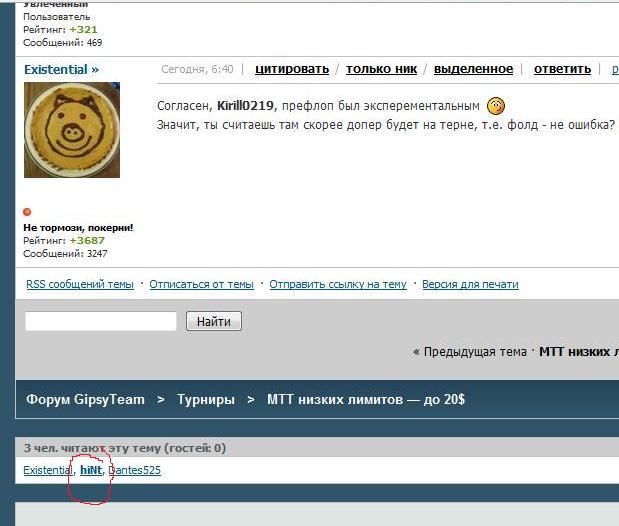Open the Existential user profile name

tap(61, 70)
